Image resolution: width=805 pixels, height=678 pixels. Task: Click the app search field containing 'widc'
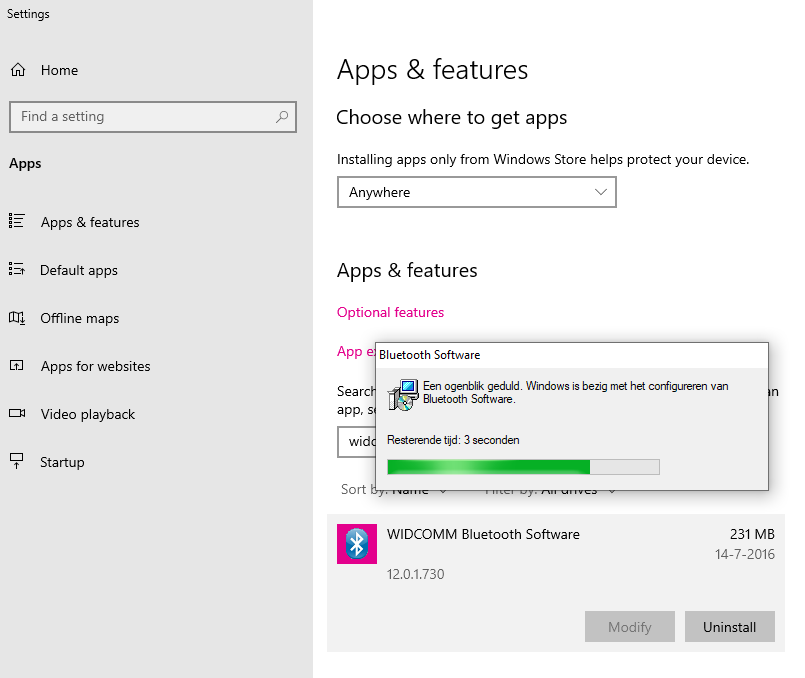click(357, 441)
